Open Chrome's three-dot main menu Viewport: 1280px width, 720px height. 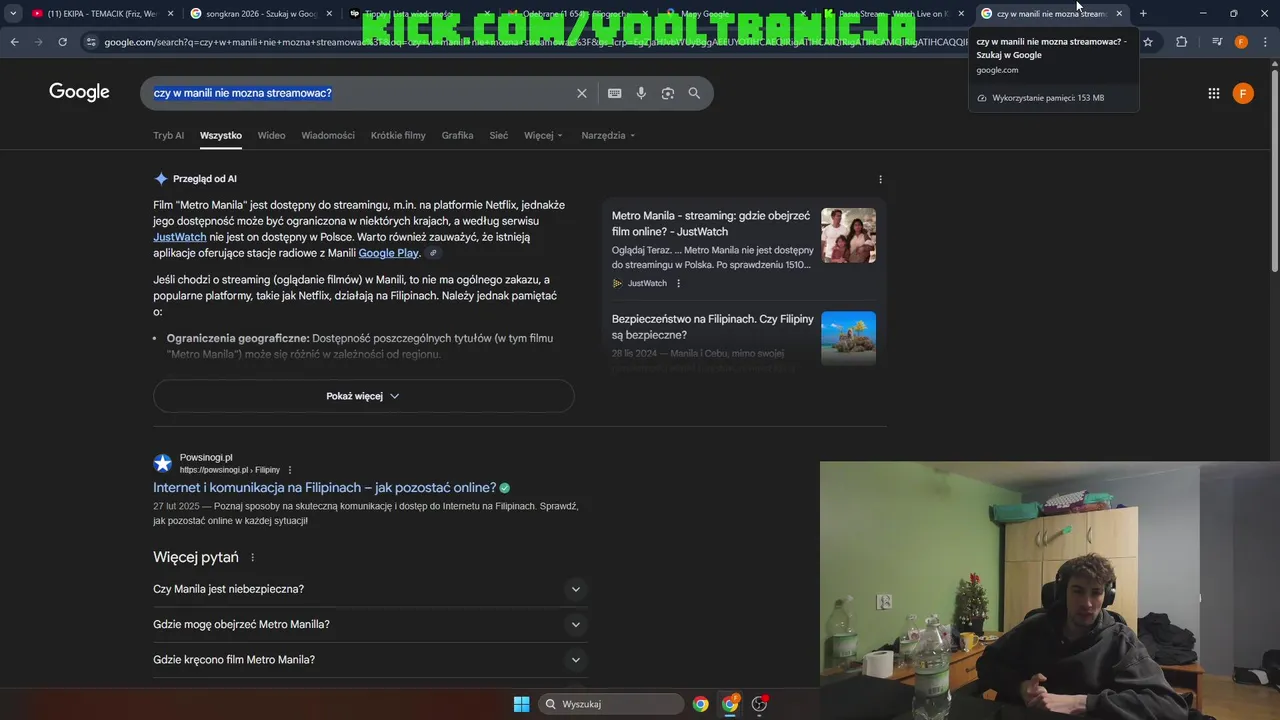tap(1265, 42)
